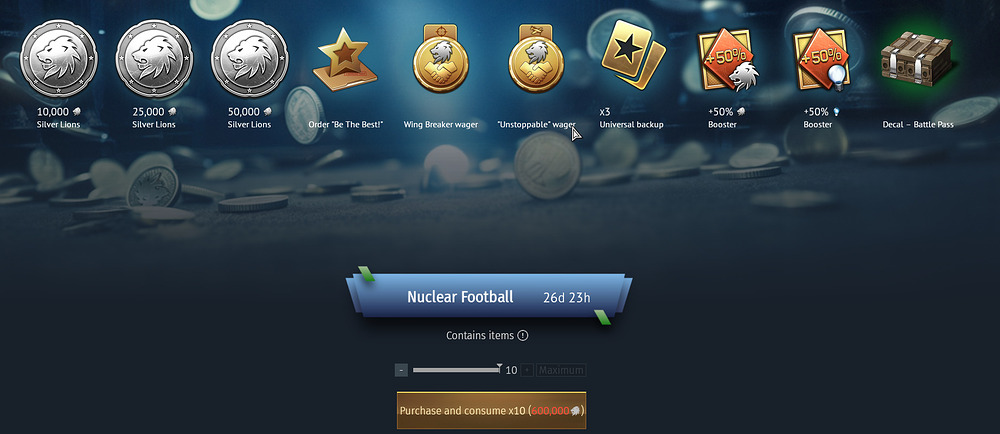The height and width of the screenshot is (434, 1000).
Task: Click the +50% research booster lightbulb icon
Action: pyautogui.click(x=823, y=59)
